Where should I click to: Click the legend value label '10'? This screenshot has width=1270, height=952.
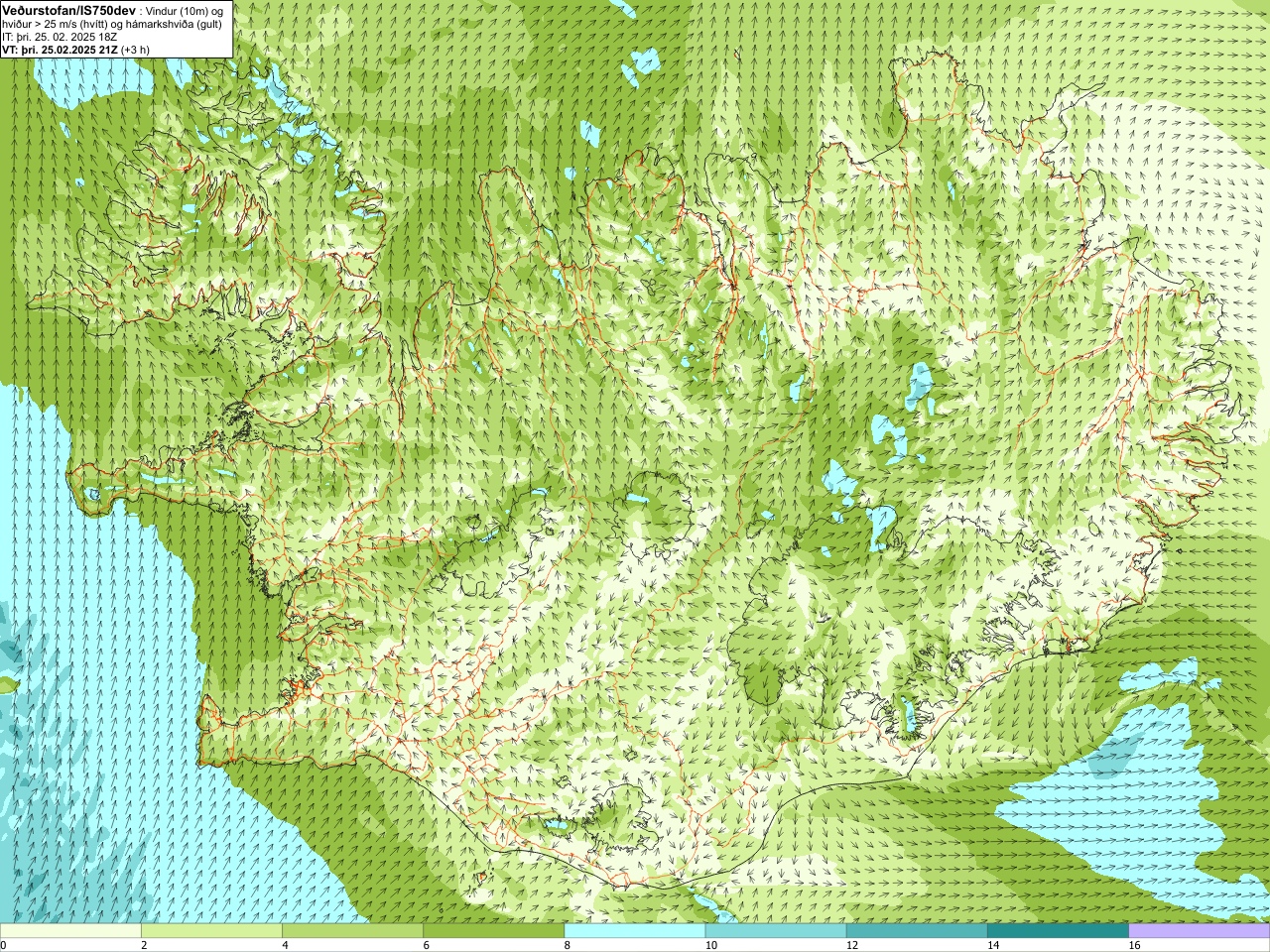(x=711, y=945)
